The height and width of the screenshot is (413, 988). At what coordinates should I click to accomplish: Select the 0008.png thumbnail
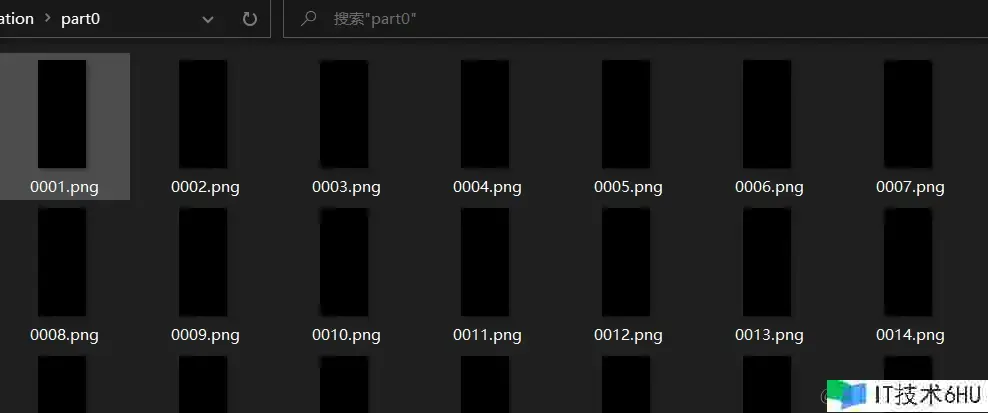62,262
